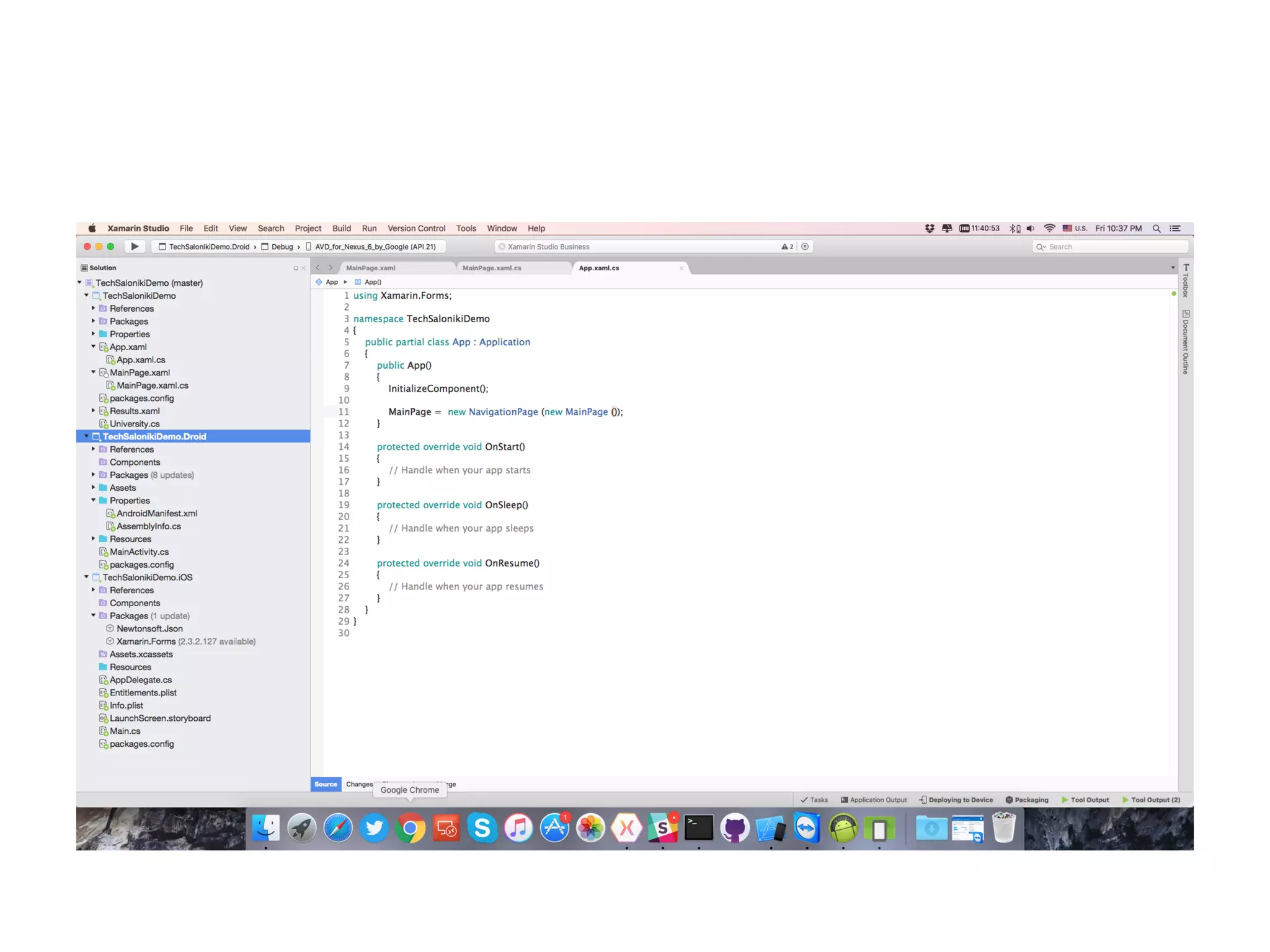
Task: Collapse the TechSaloniKiDemo.Droid project node
Action: (87, 436)
